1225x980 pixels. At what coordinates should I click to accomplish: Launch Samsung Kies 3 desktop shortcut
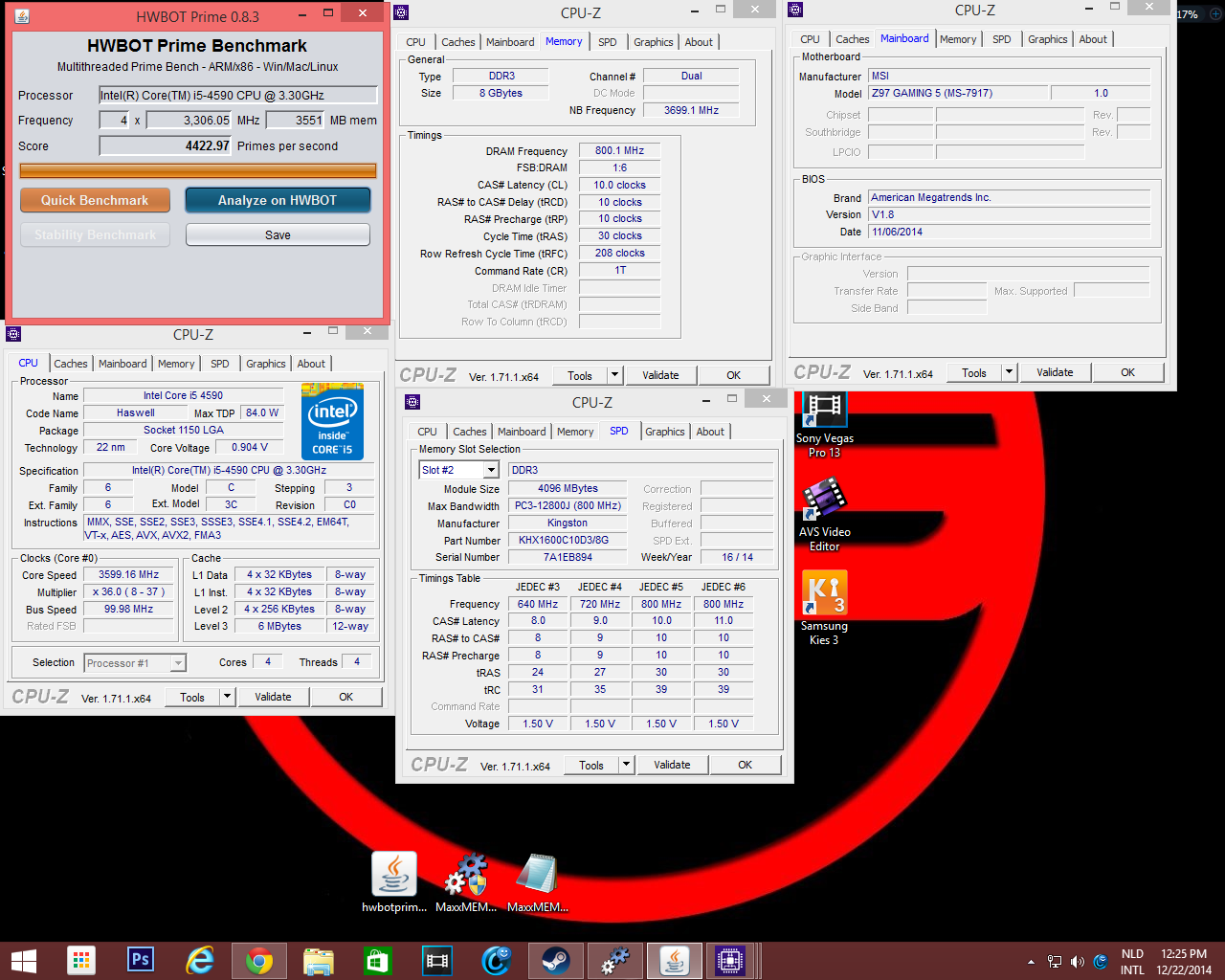pos(824,609)
